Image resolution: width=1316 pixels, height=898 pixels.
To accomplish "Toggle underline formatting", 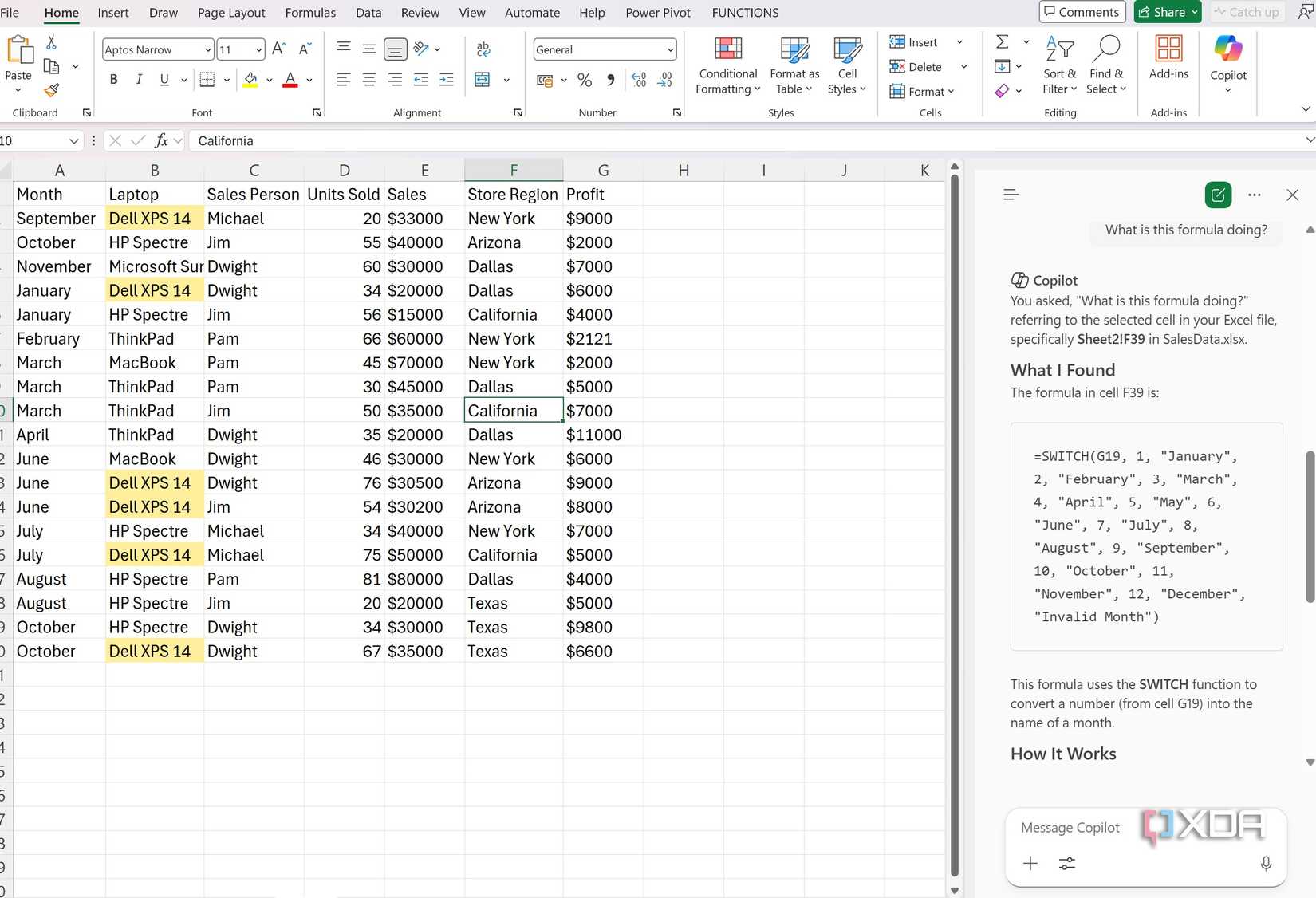I will pos(163,79).
